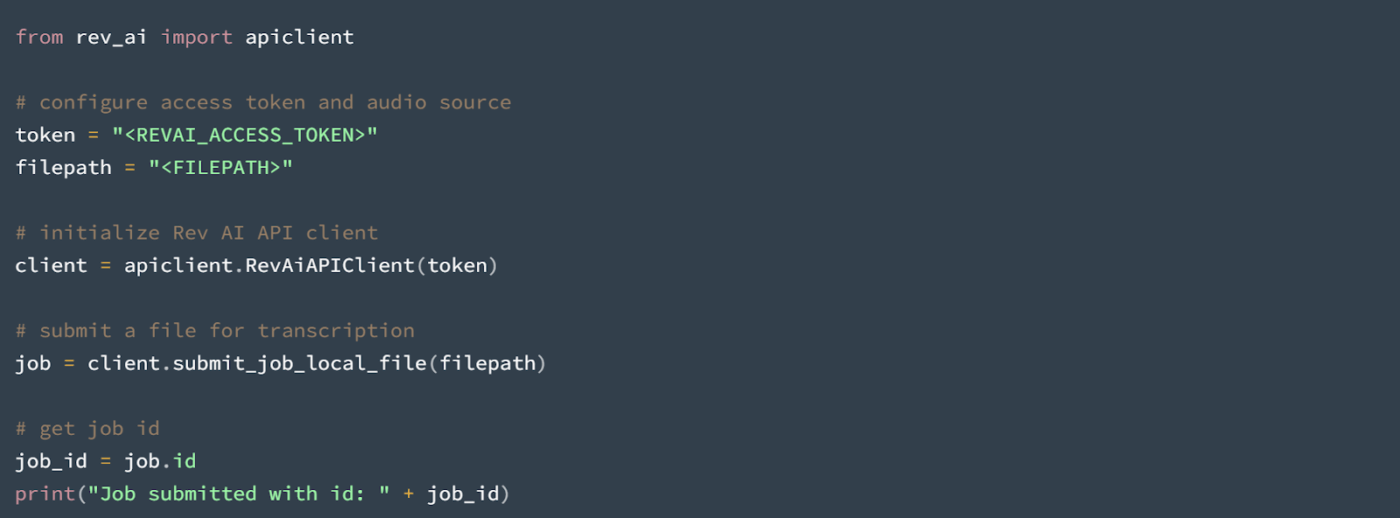Click the rev_ai module name
The width and height of the screenshot is (1400, 518).
(x=112, y=38)
